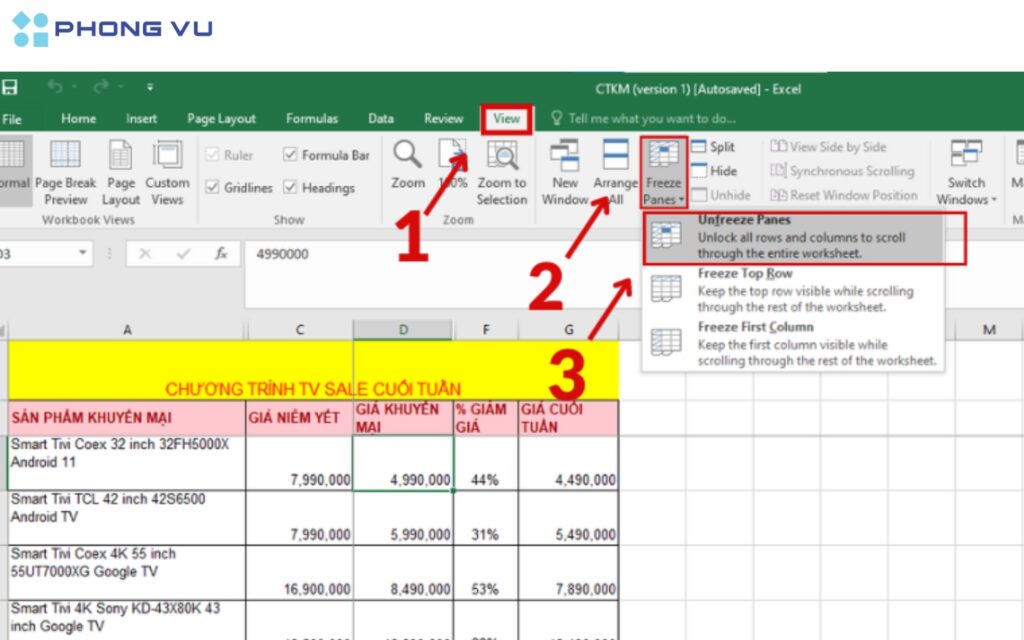This screenshot has height=640, width=1024.
Task: Switch to Page Layout workbook view
Action: [121, 172]
